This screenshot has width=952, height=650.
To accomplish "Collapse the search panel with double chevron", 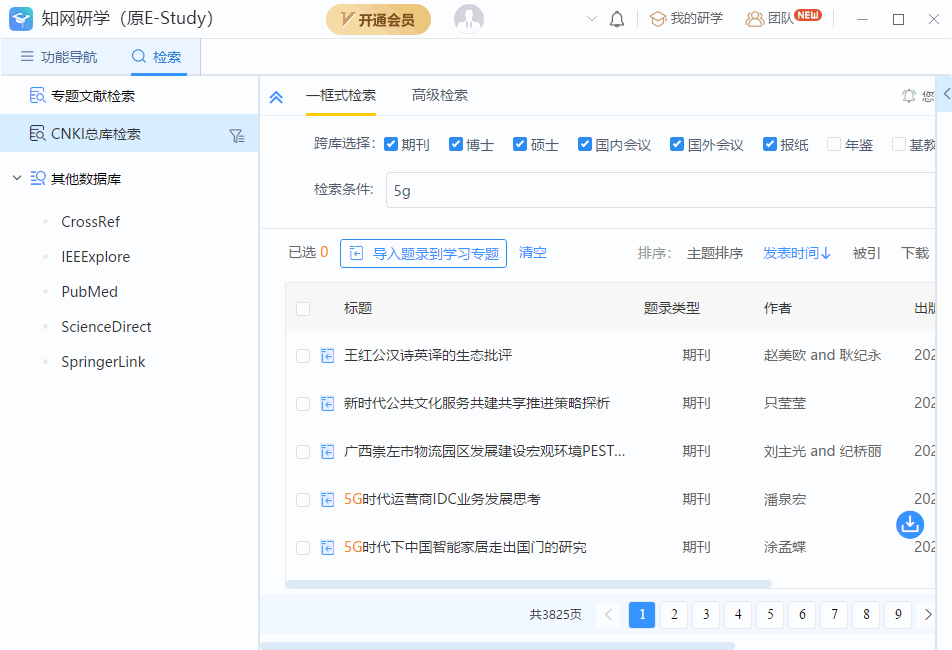I will click(276, 97).
